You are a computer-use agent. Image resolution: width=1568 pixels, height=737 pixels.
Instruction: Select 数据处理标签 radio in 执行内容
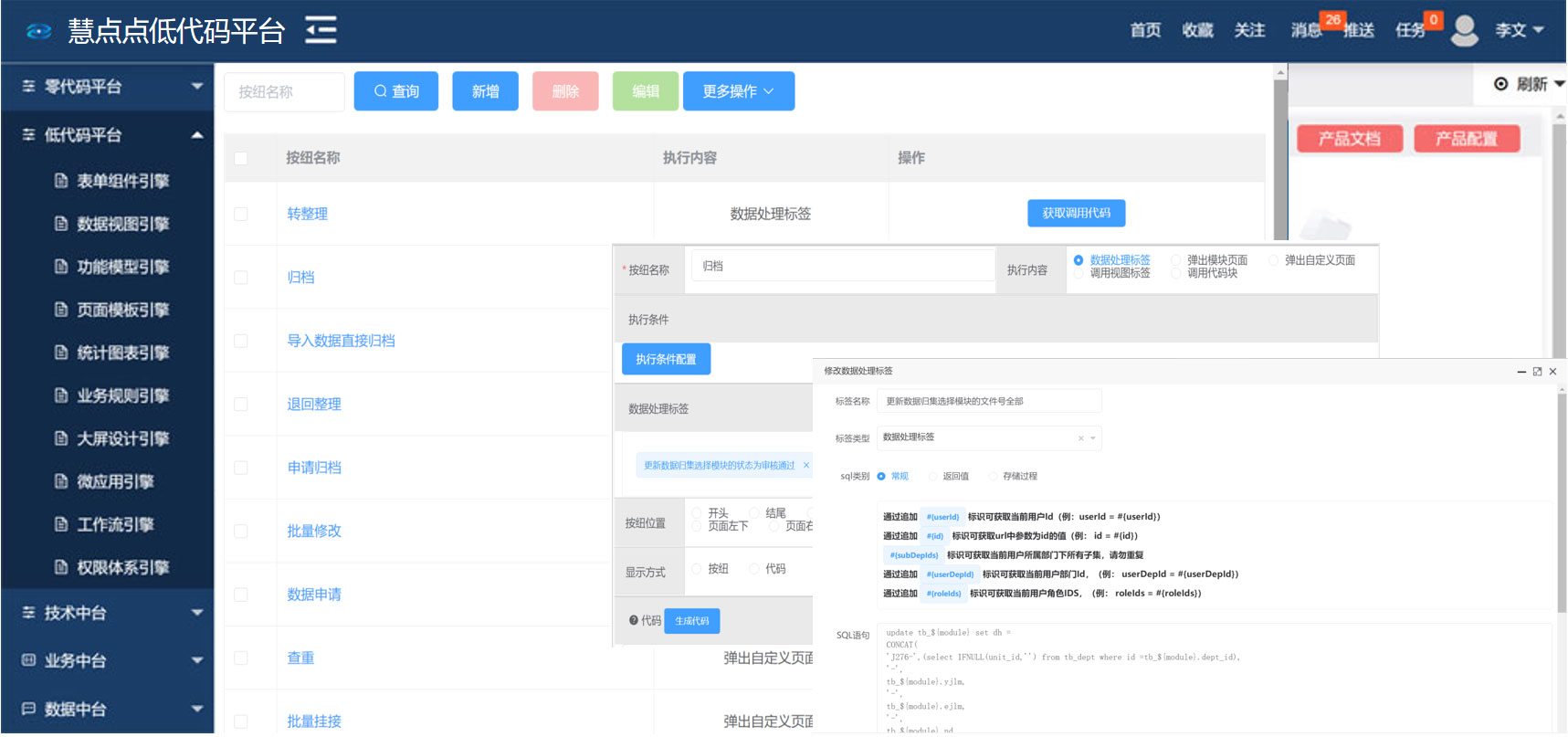tap(1079, 260)
